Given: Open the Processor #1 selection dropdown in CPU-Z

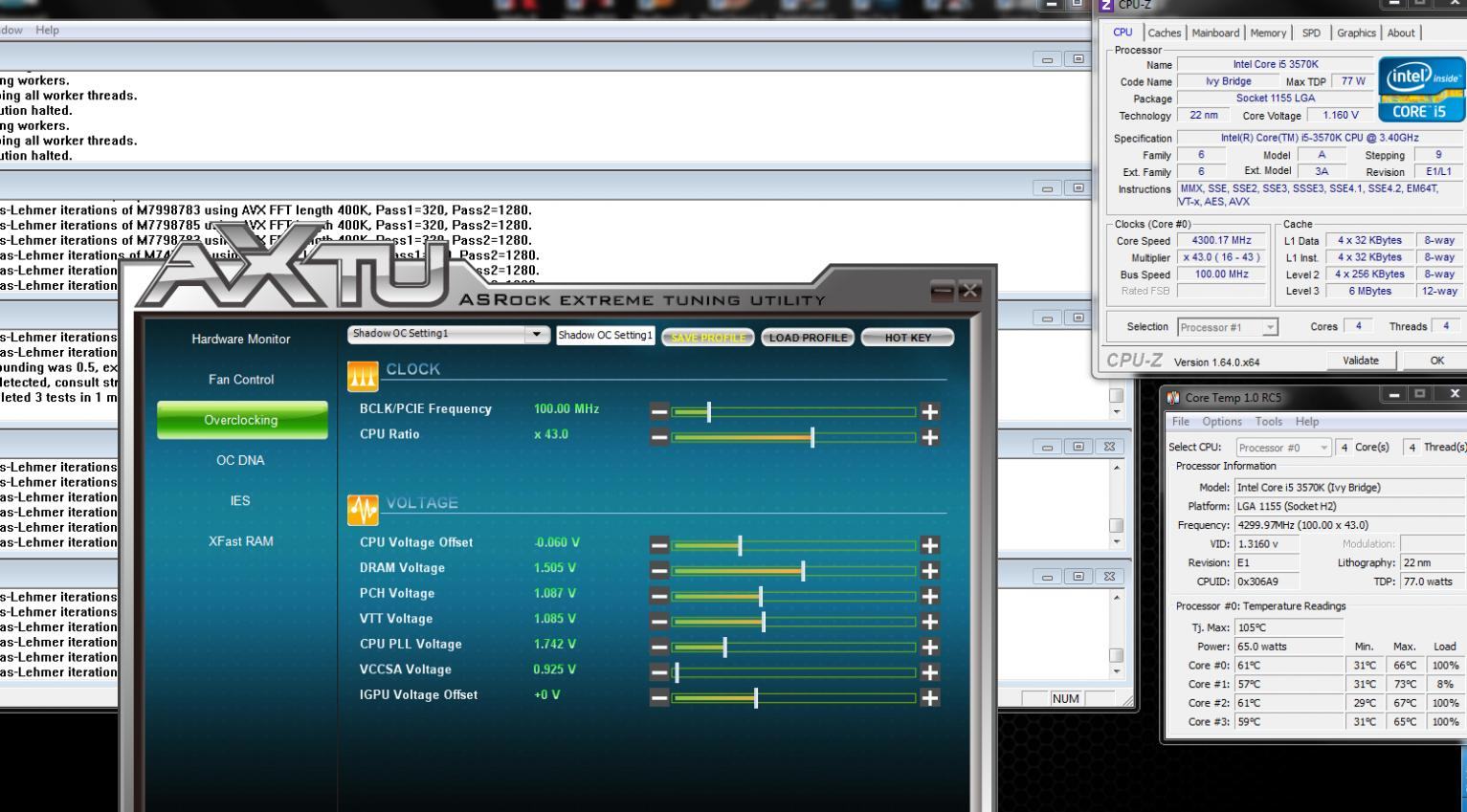Looking at the screenshot, I should point(1270,327).
